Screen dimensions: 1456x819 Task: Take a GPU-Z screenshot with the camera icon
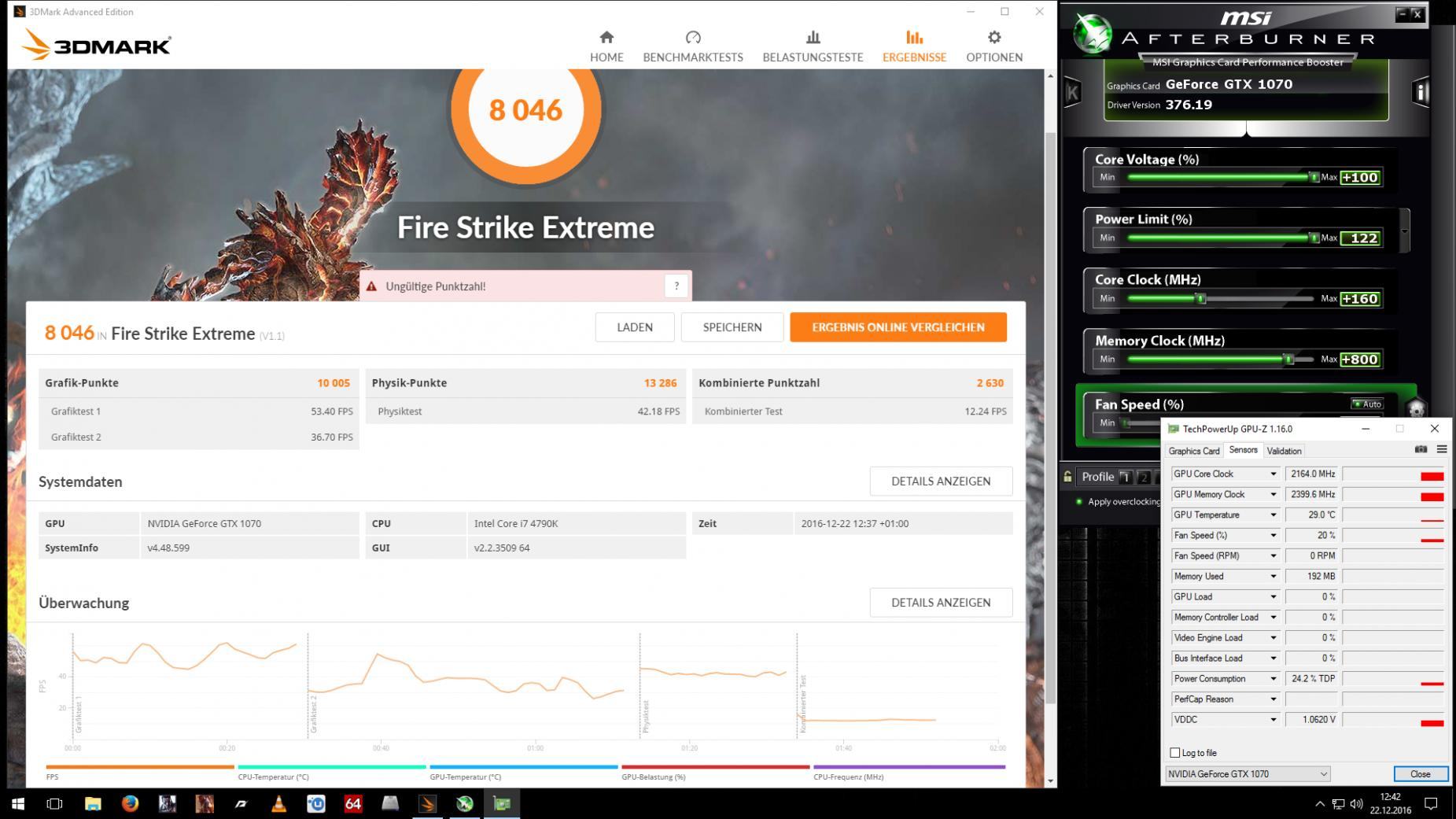(1421, 449)
